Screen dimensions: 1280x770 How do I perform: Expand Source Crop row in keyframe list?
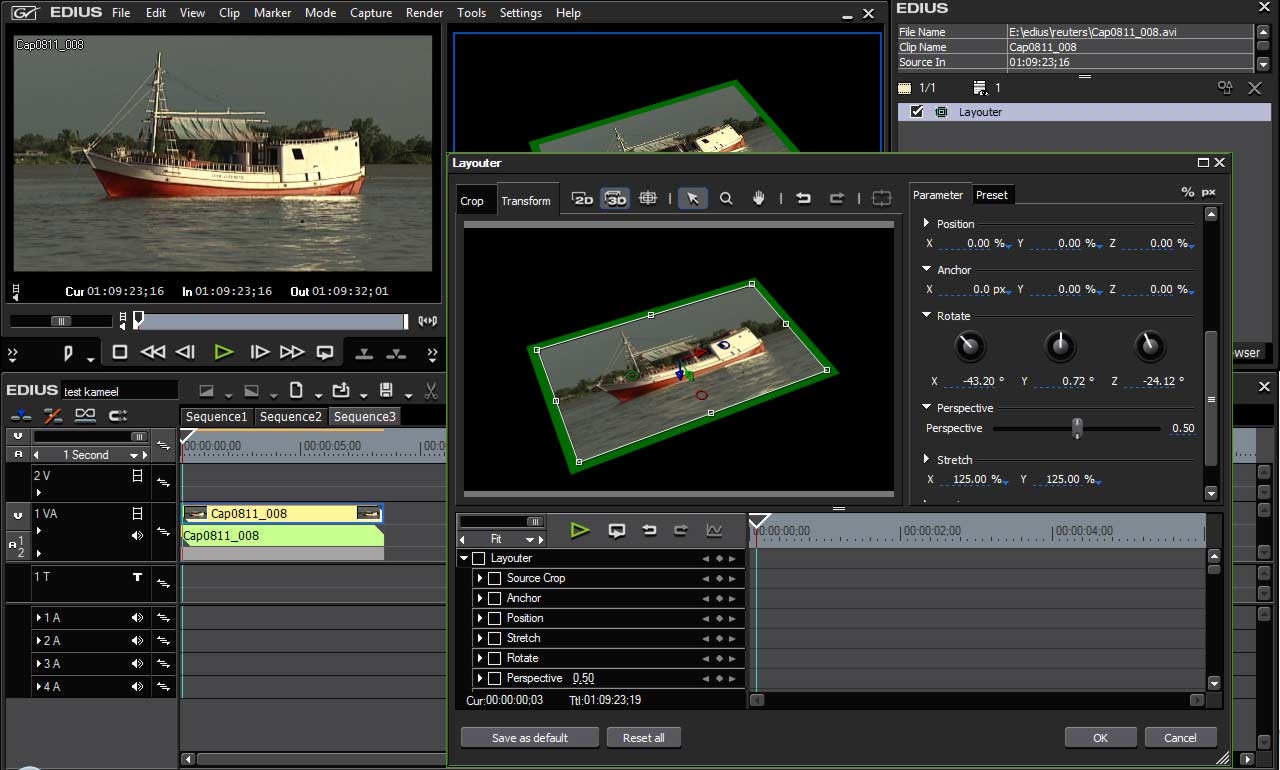coord(480,578)
